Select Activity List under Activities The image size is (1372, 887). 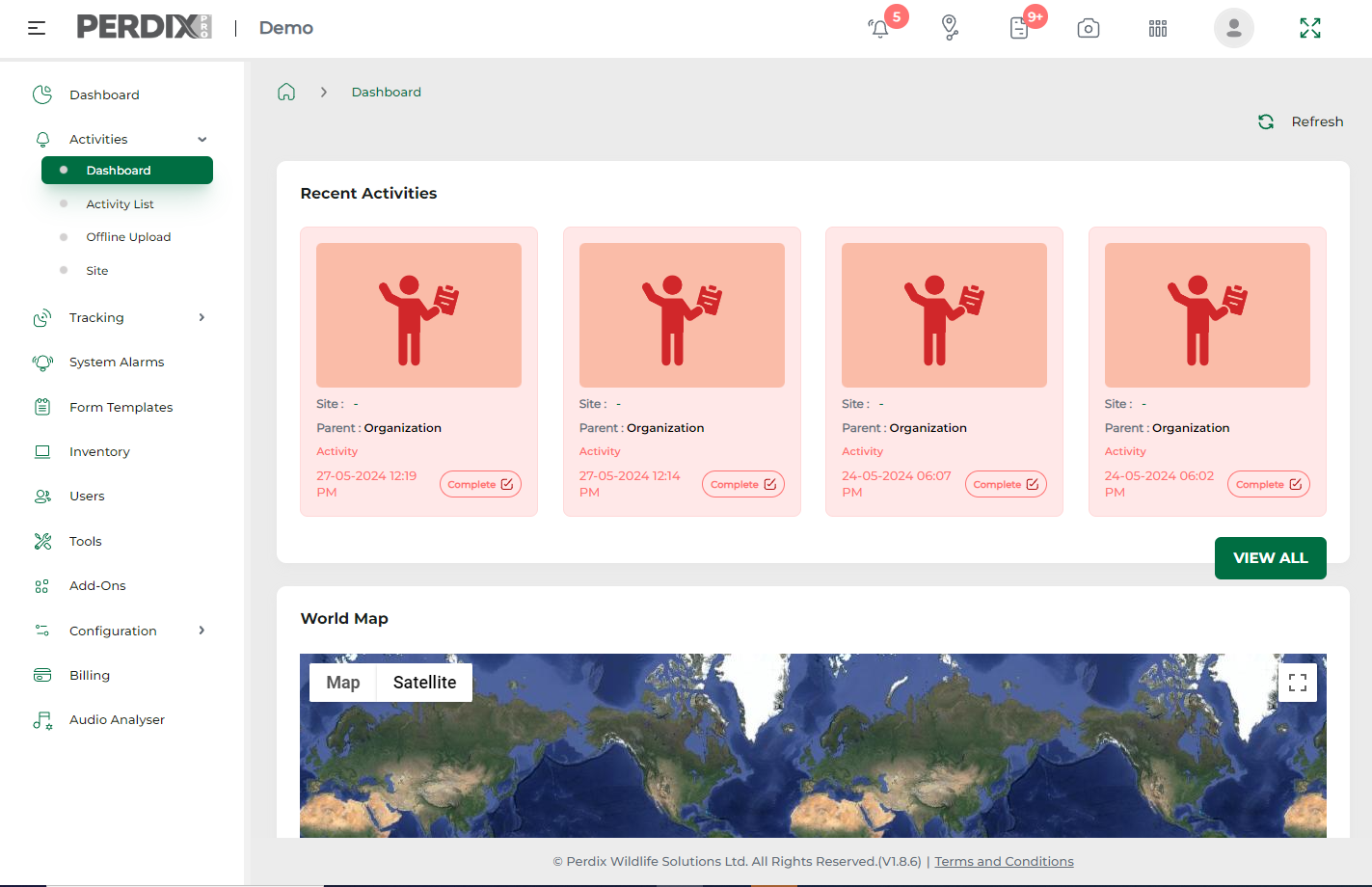pos(121,203)
